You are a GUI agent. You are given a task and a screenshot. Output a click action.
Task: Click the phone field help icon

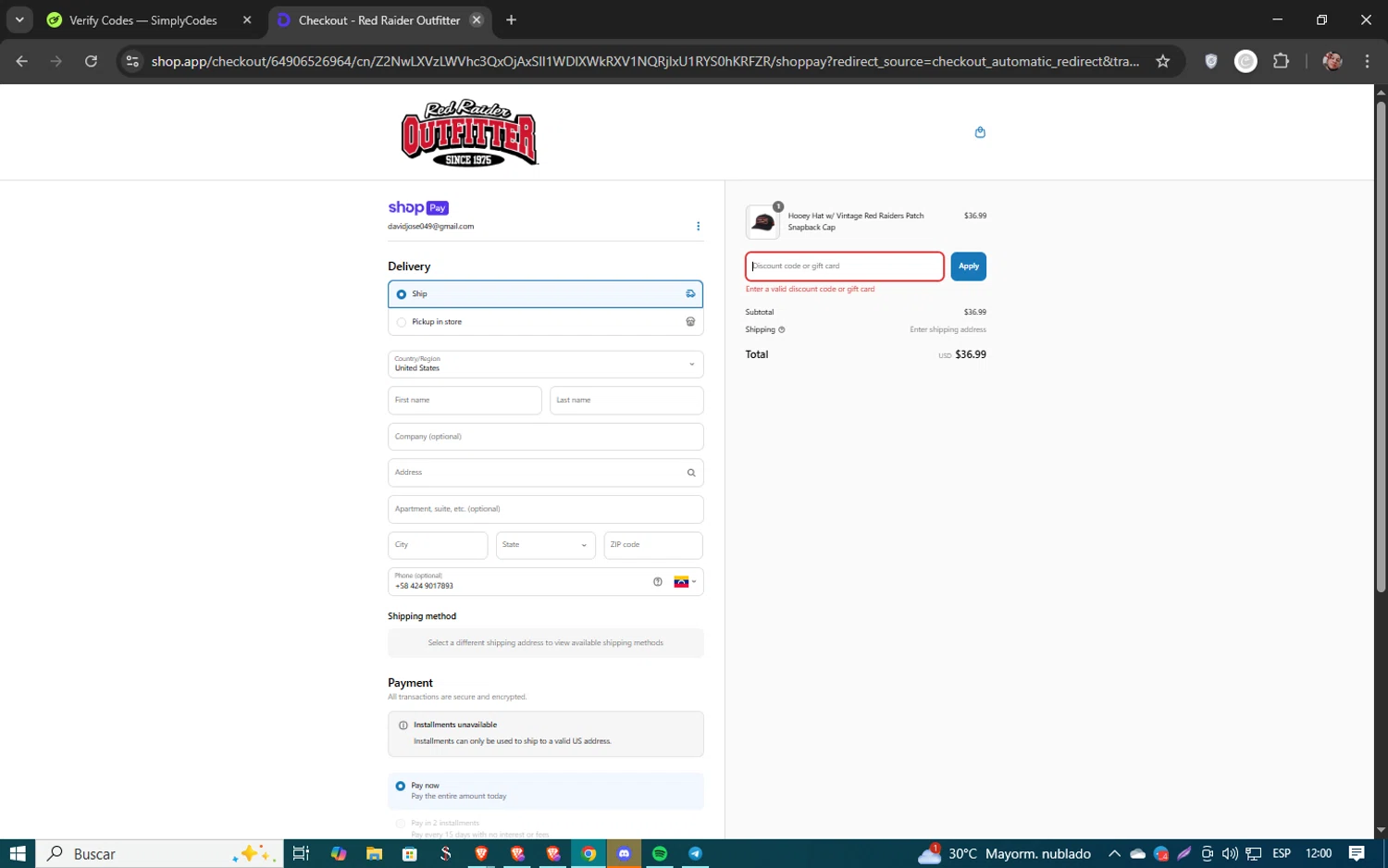[658, 582]
